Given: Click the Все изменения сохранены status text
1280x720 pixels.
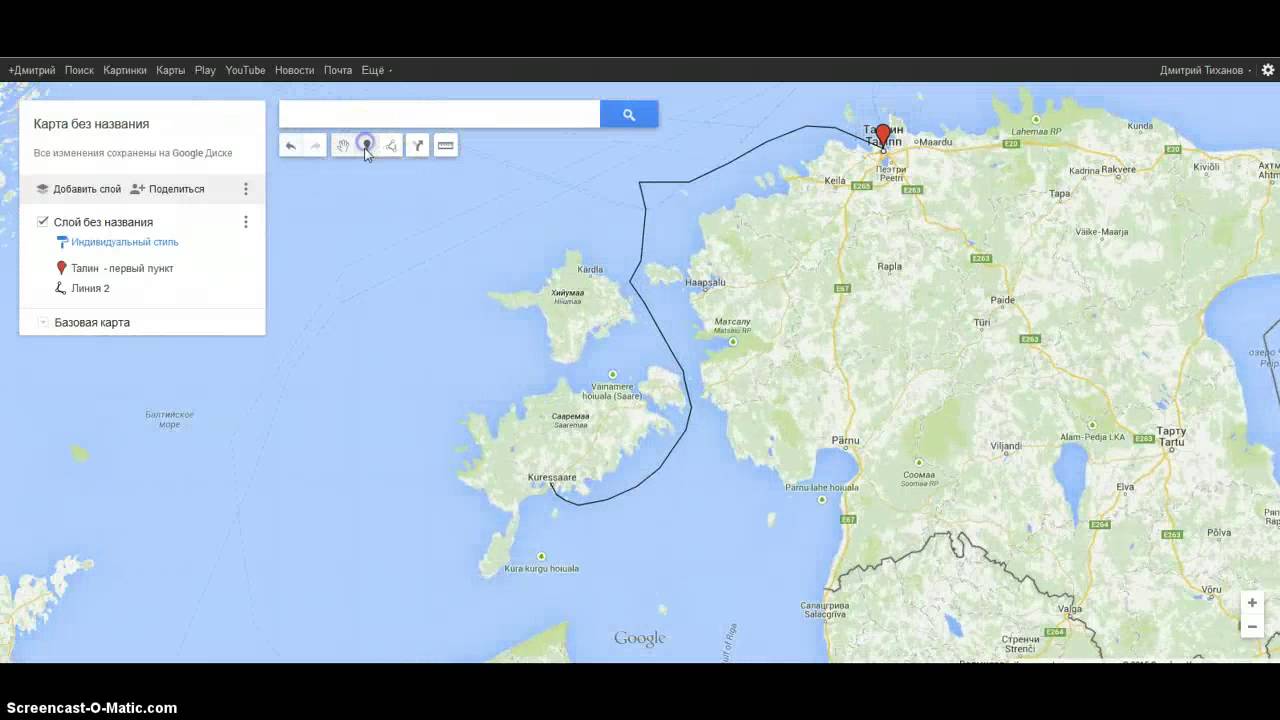Looking at the screenshot, I should point(133,153).
